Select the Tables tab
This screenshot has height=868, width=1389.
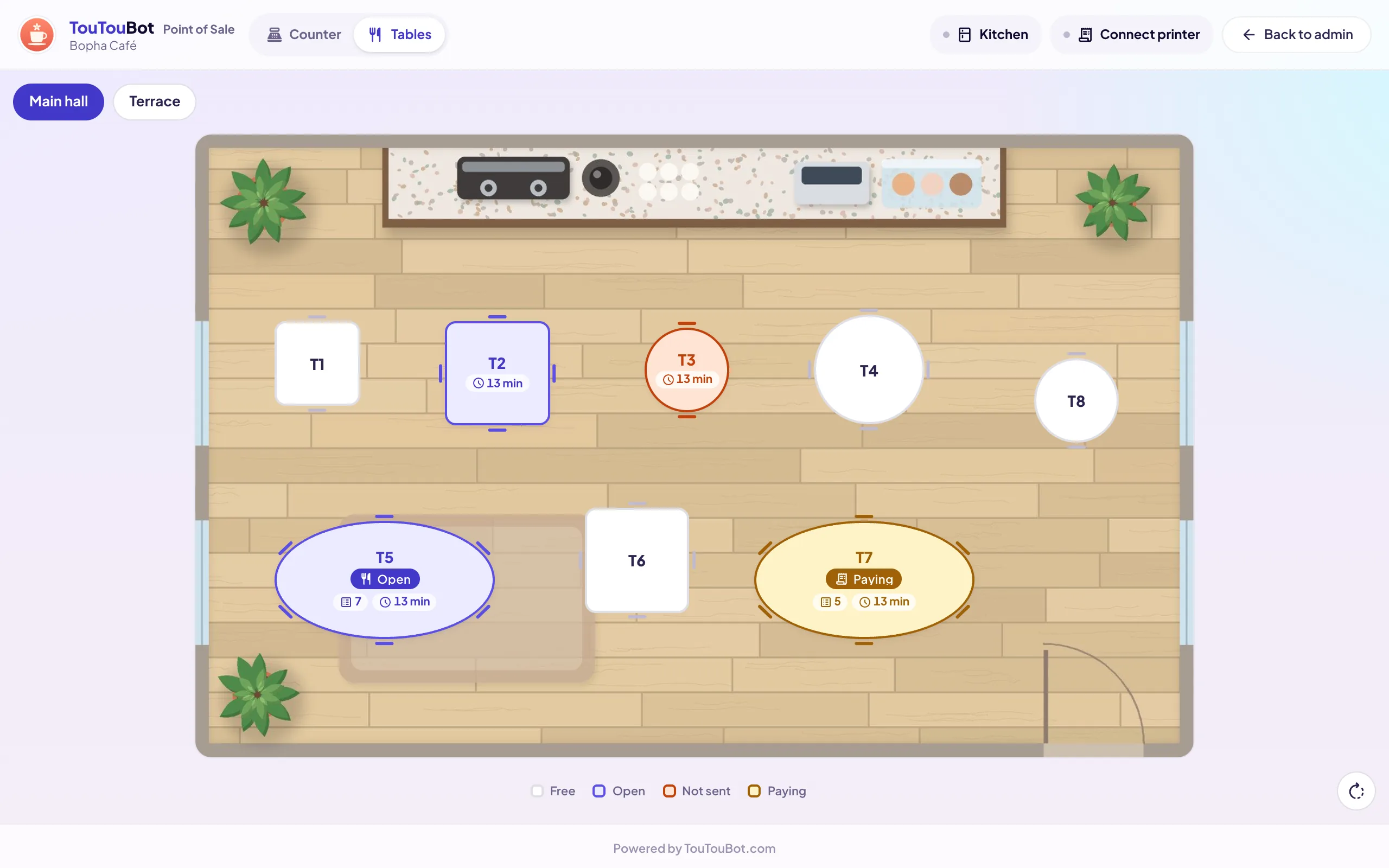[399, 34]
